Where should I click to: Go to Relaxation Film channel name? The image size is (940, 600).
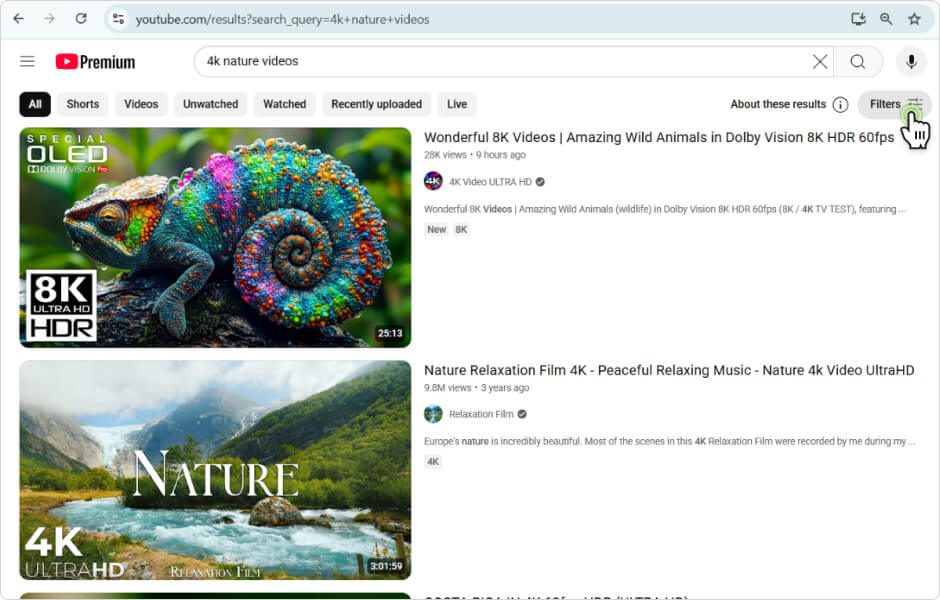[x=481, y=414]
